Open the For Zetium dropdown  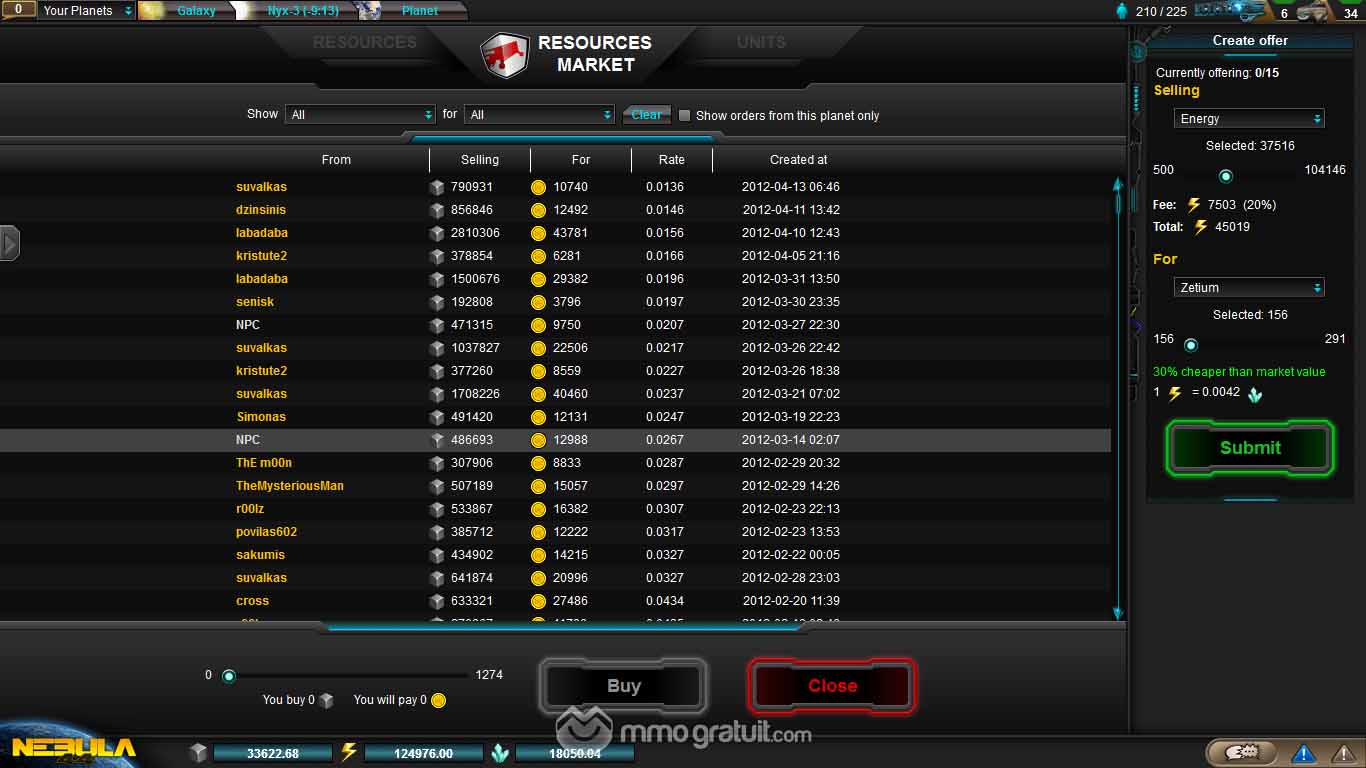pos(1249,287)
